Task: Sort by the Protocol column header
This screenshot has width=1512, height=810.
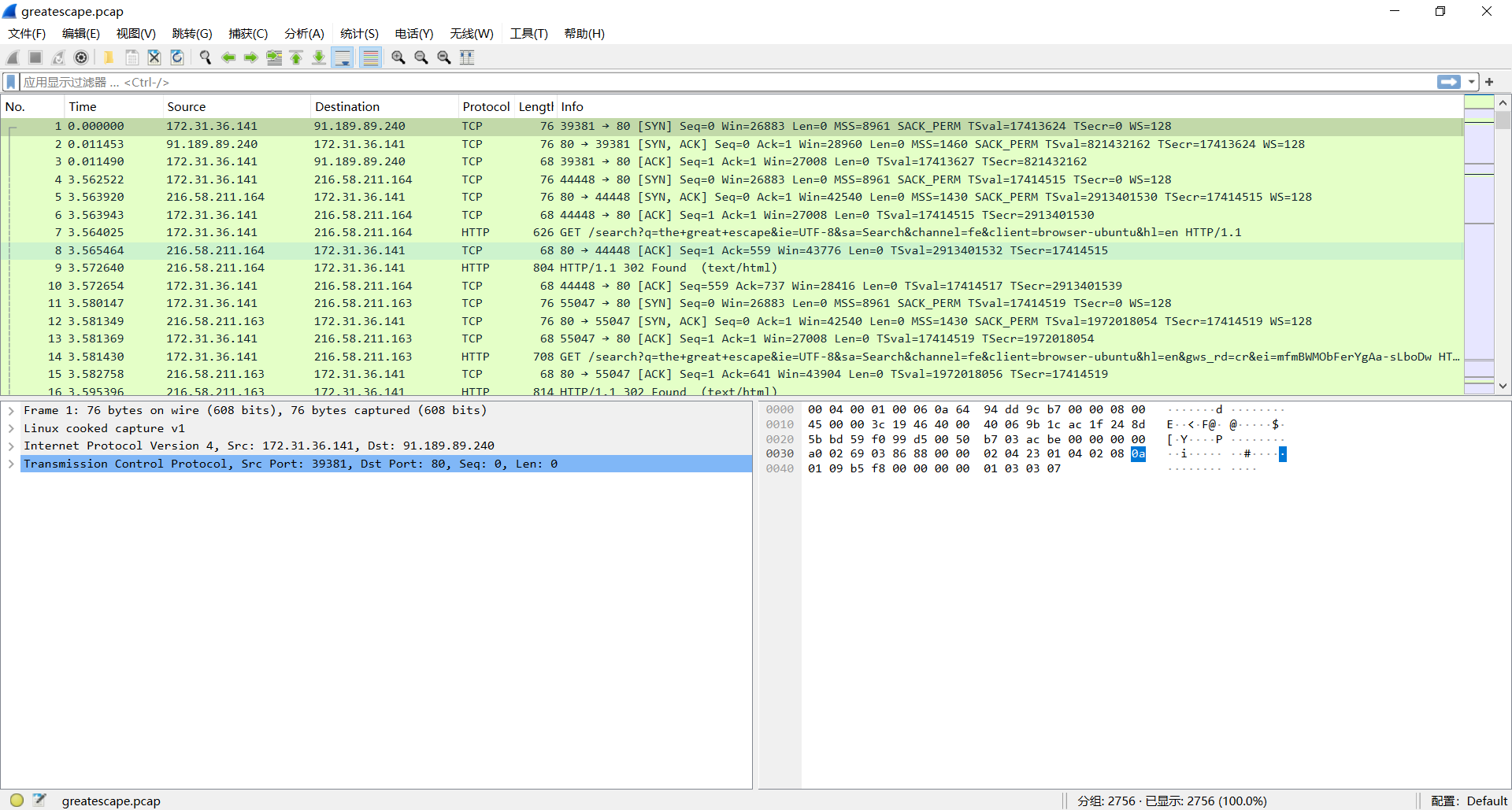Action: pos(486,106)
